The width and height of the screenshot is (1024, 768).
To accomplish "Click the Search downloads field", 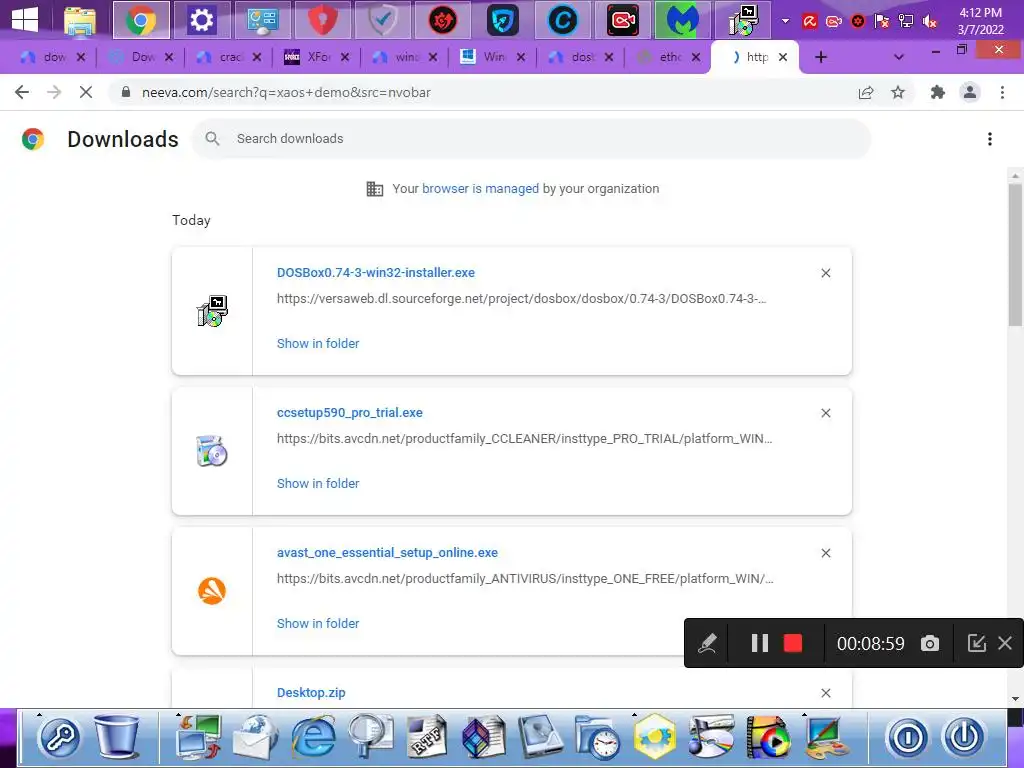I will click(531, 138).
